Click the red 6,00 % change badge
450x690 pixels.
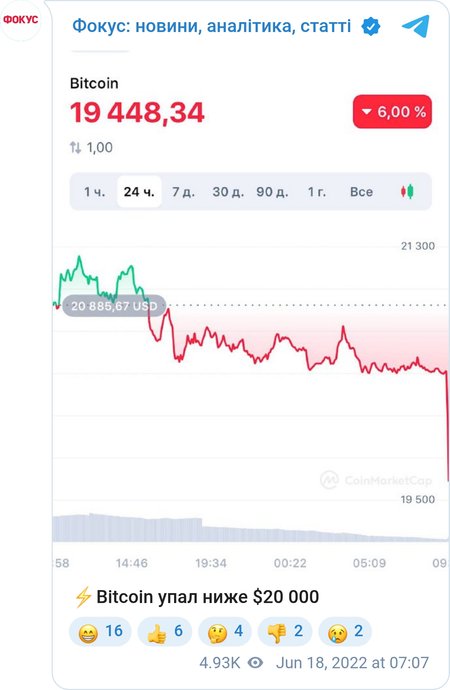[x=392, y=111]
